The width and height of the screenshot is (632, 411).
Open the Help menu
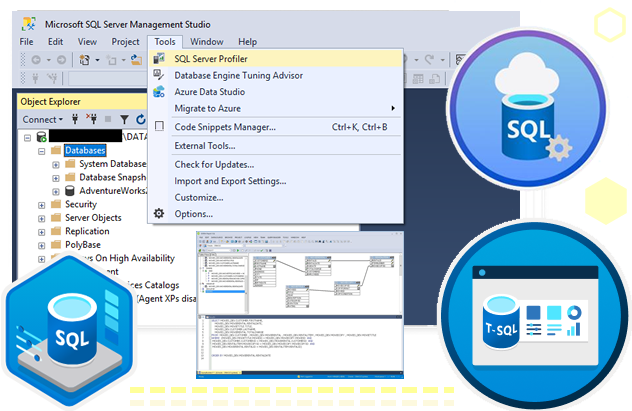[247, 42]
